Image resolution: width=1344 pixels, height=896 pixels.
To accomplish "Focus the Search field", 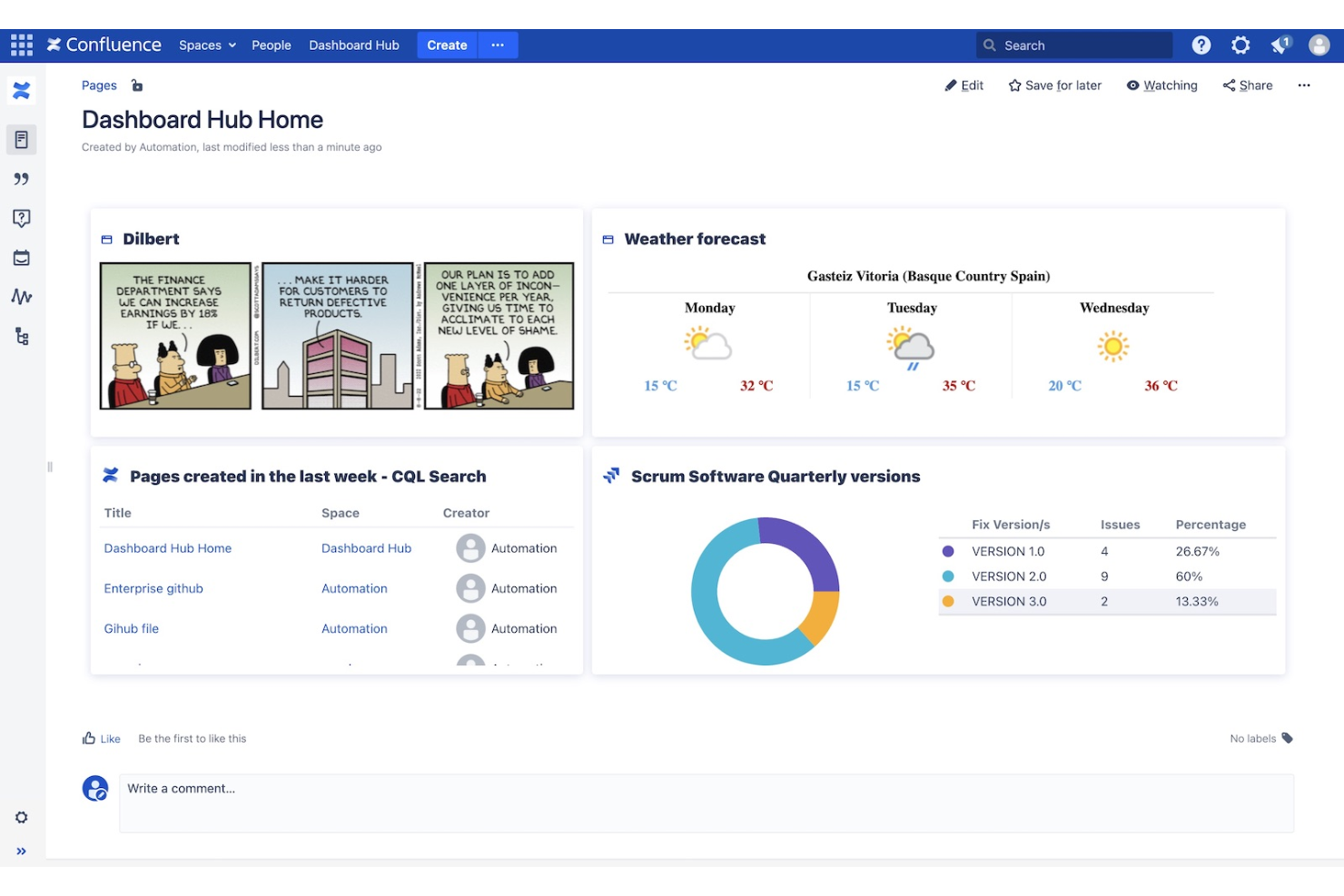I will 1074,45.
